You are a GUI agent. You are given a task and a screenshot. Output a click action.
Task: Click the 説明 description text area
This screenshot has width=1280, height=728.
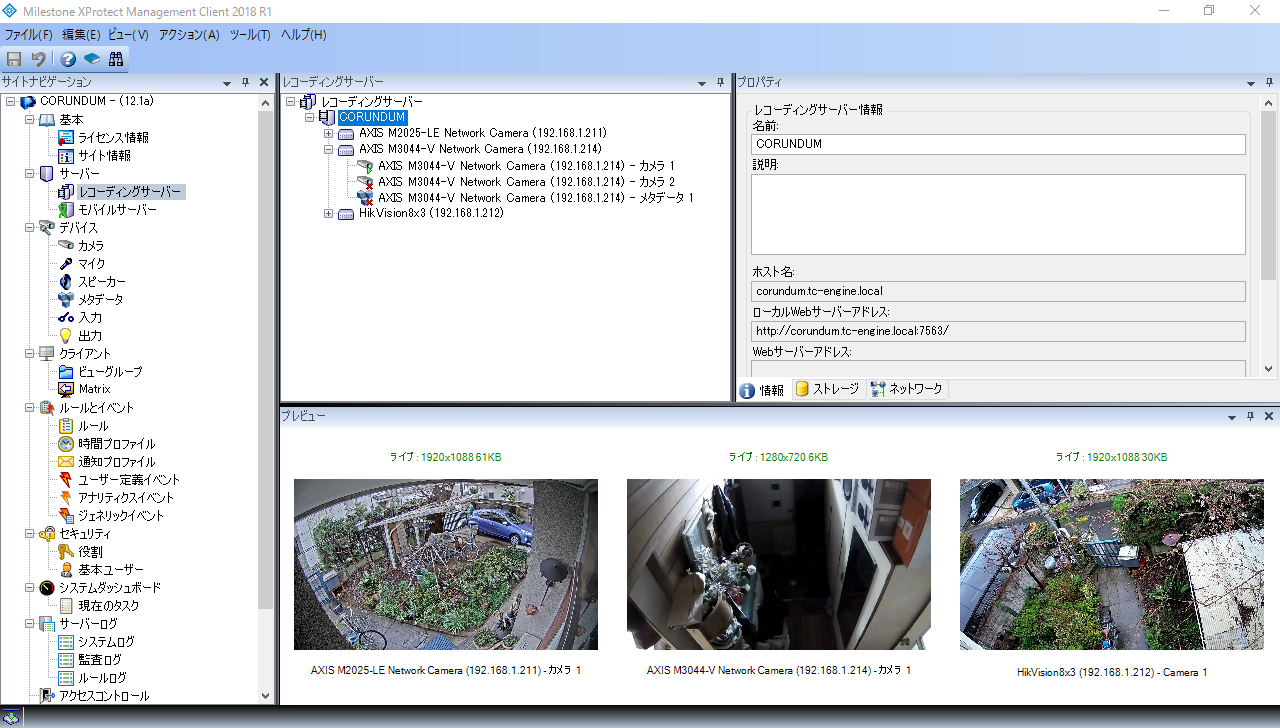pos(998,214)
